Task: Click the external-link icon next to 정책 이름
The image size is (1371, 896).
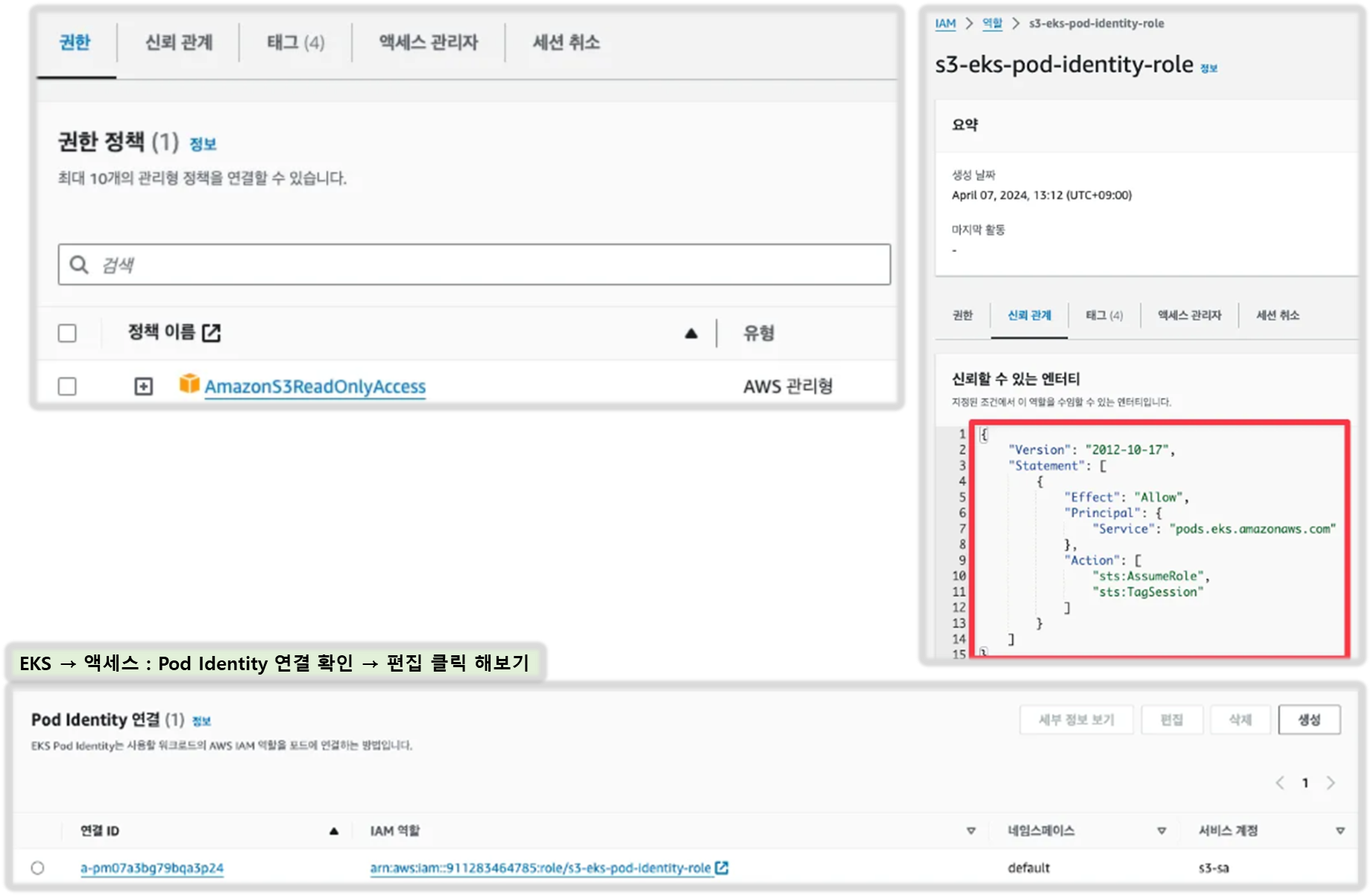Action: click(212, 332)
